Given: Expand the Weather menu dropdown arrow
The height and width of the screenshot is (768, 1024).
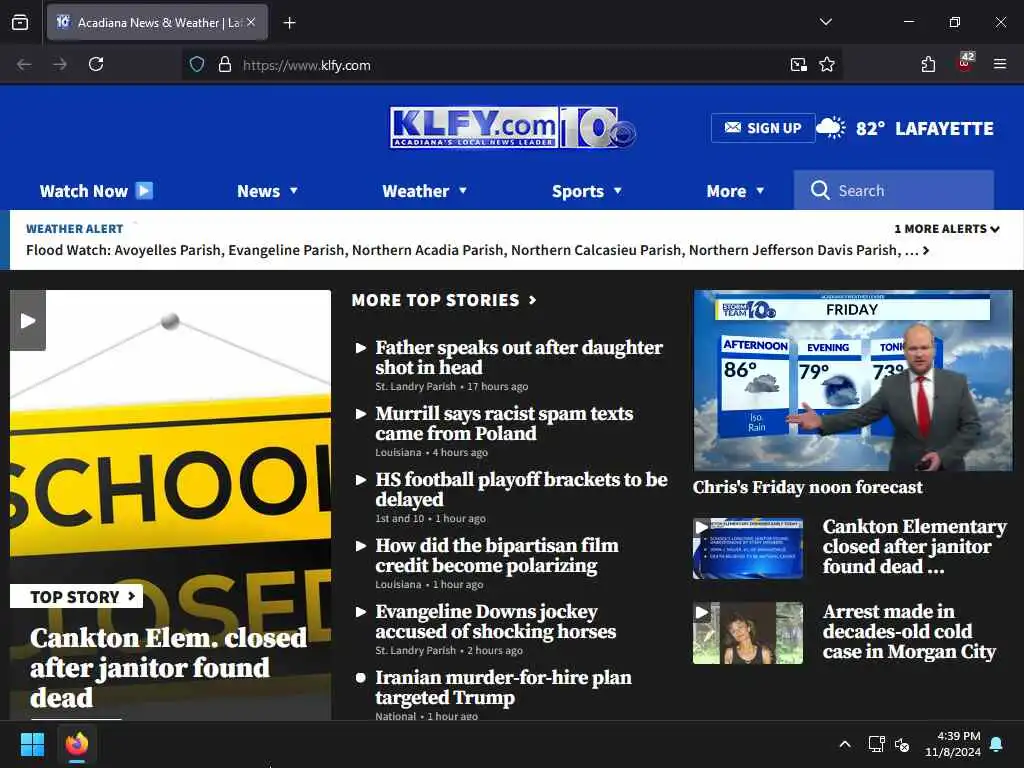Looking at the screenshot, I should (x=463, y=191).
